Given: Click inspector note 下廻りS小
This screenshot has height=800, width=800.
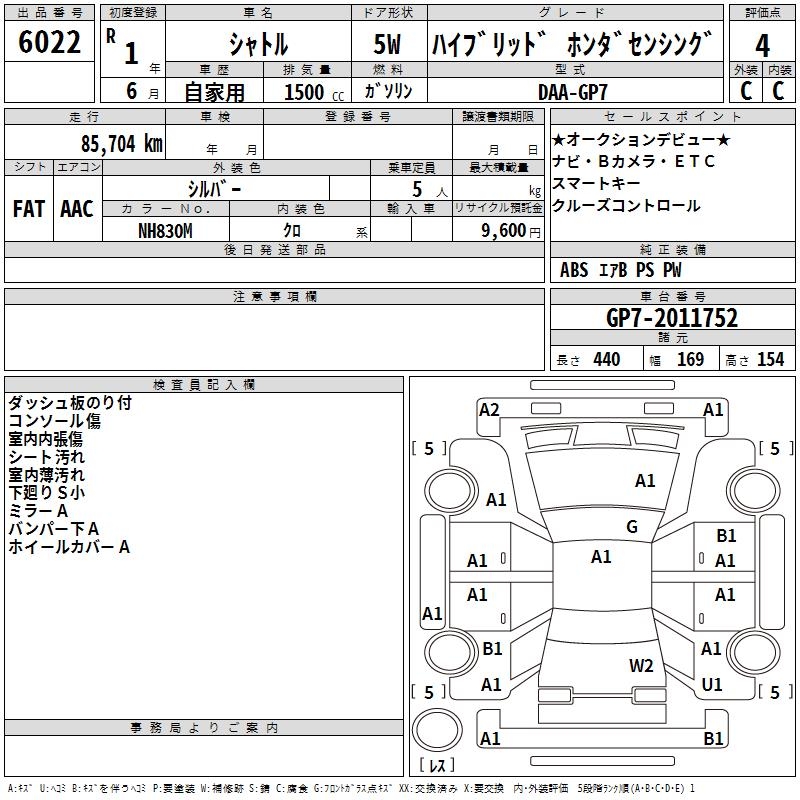Looking at the screenshot, I should coord(46,492).
